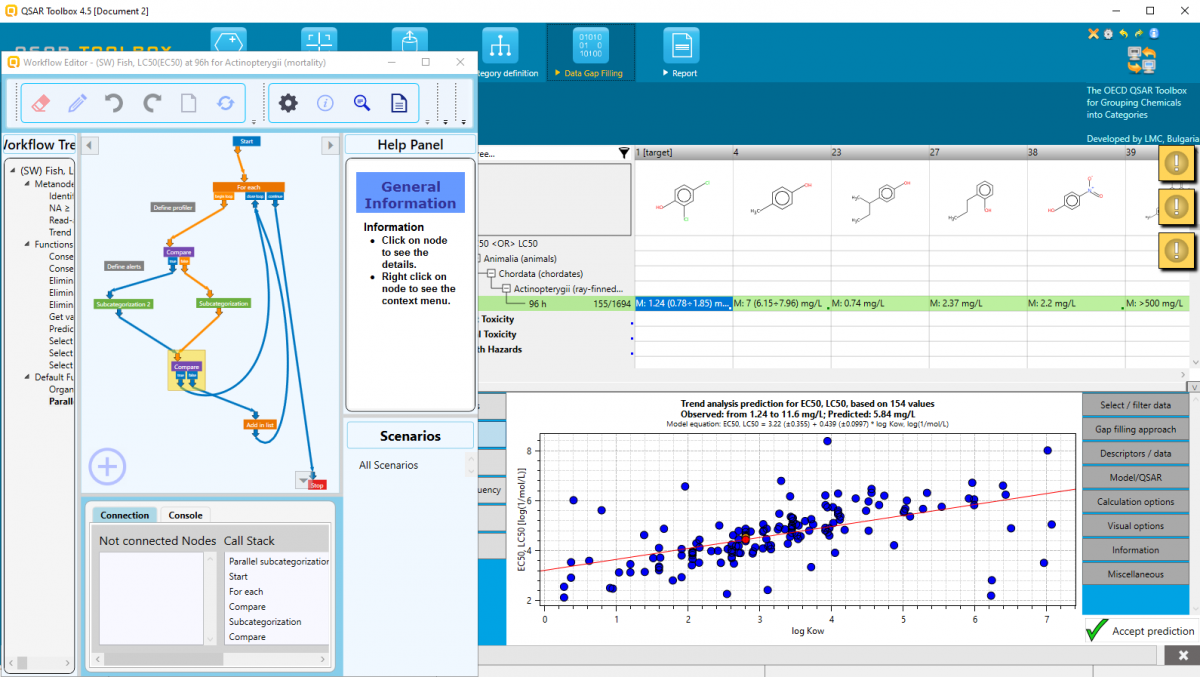Collapse the Functions node in the Workflow Tree

(x=26, y=244)
